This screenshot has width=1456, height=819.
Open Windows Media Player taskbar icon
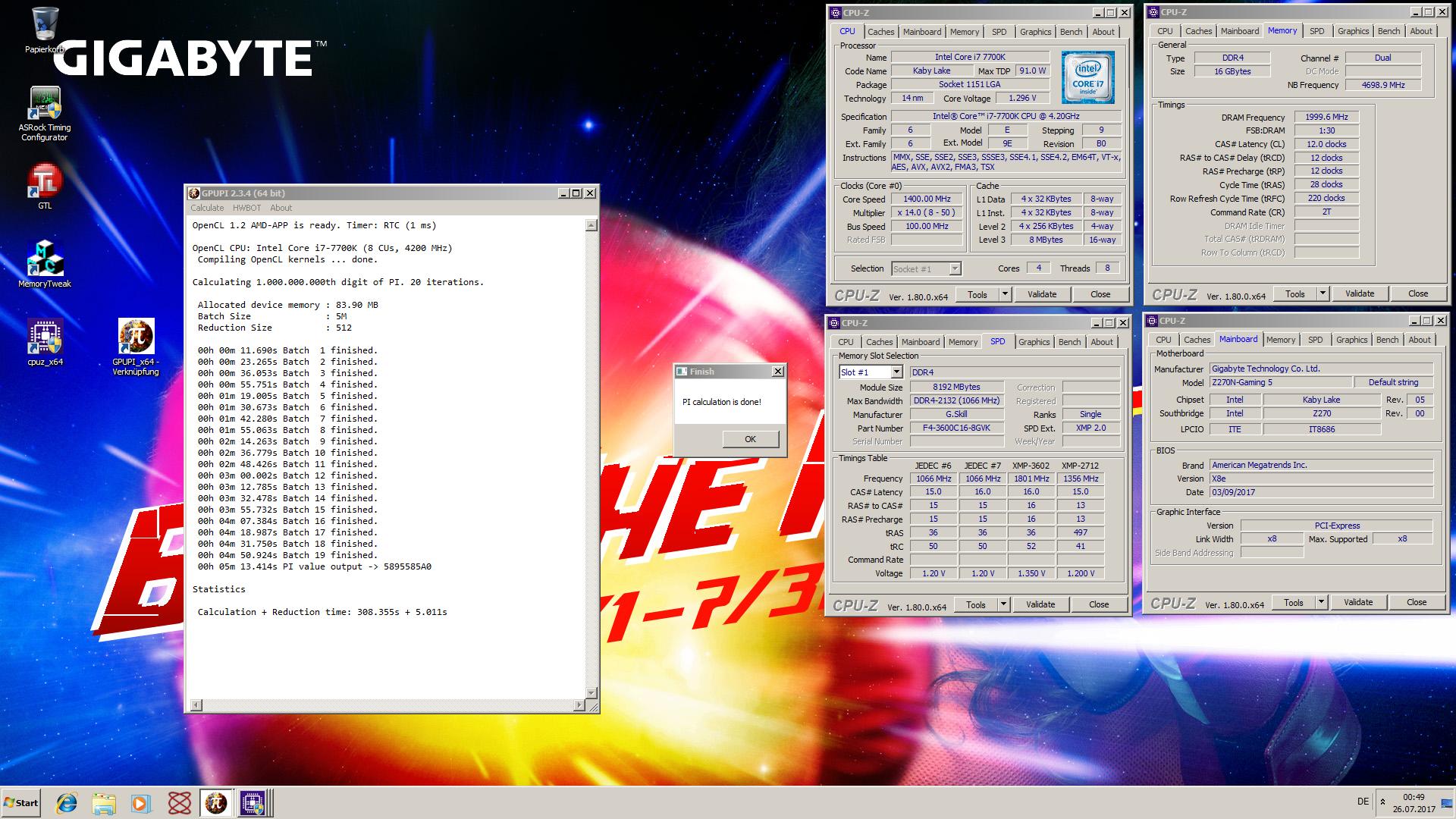141,803
